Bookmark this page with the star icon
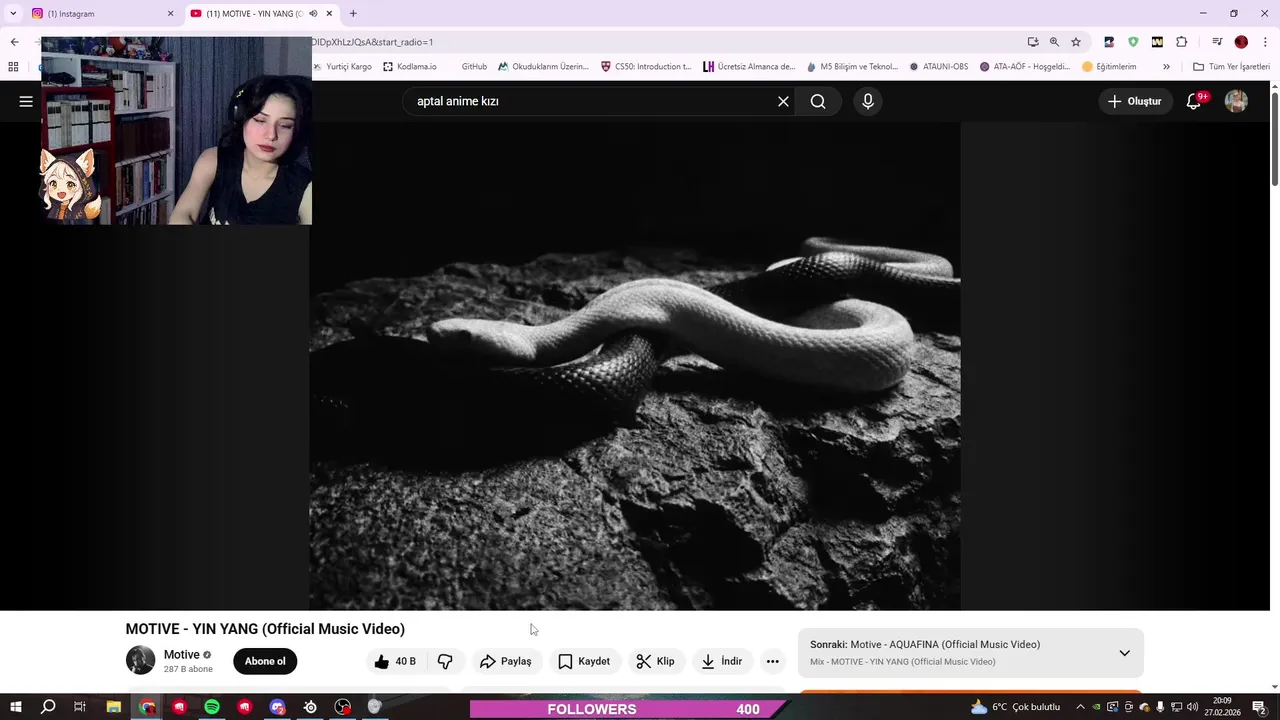The image size is (1280, 720). [x=1076, y=42]
